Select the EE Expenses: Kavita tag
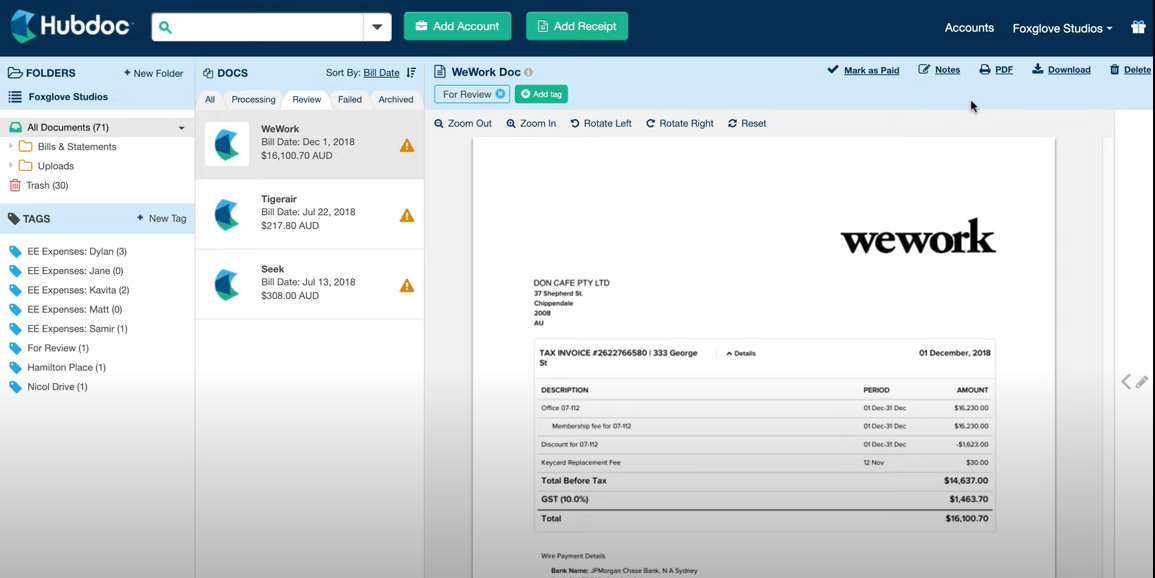Screen dimensions: 1155x578 point(77,290)
